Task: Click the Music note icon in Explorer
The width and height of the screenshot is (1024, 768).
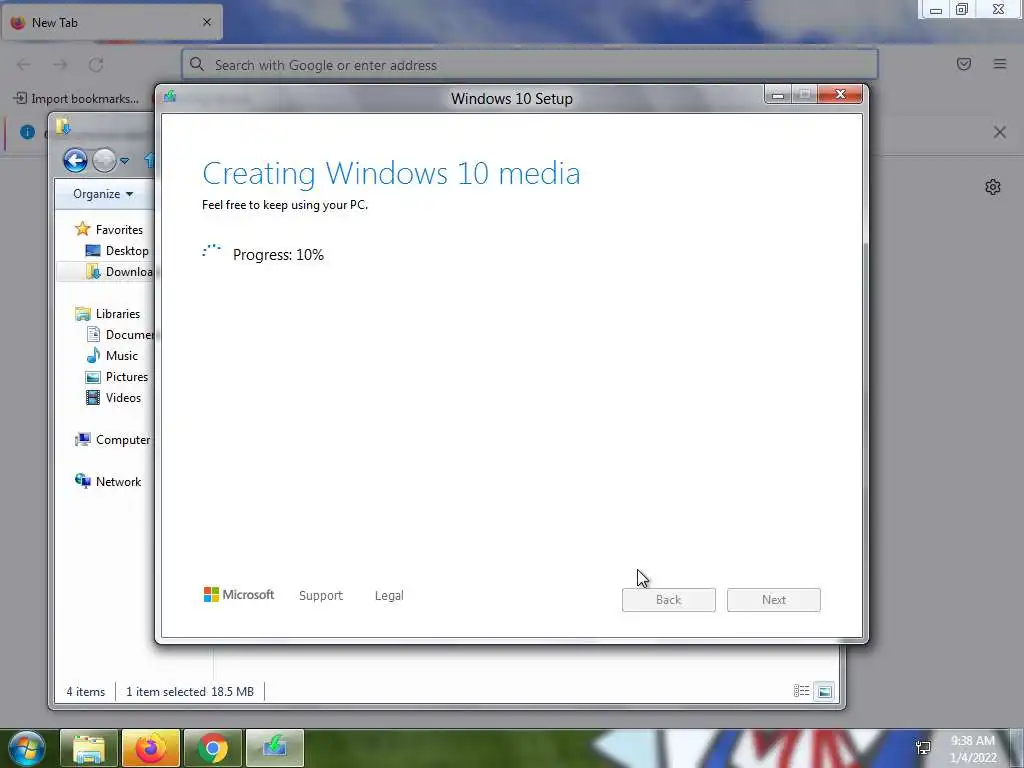Action: (x=93, y=355)
